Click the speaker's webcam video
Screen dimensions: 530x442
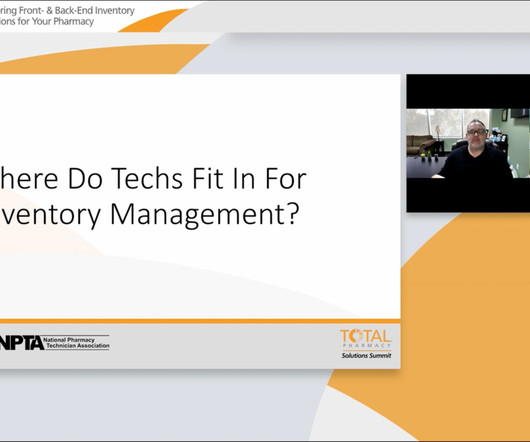click(468, 143)
